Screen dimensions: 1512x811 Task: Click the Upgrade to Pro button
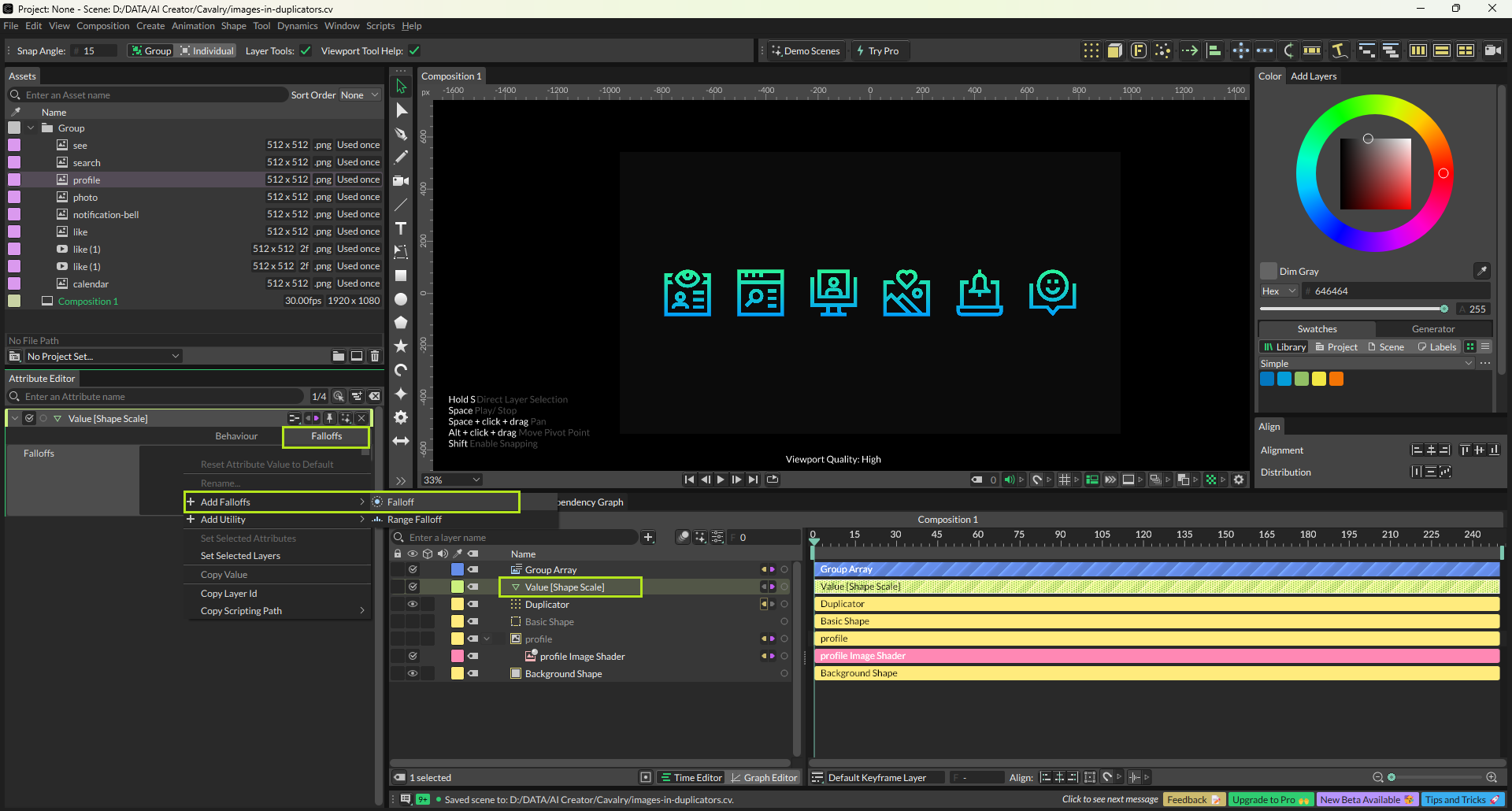1269,799
